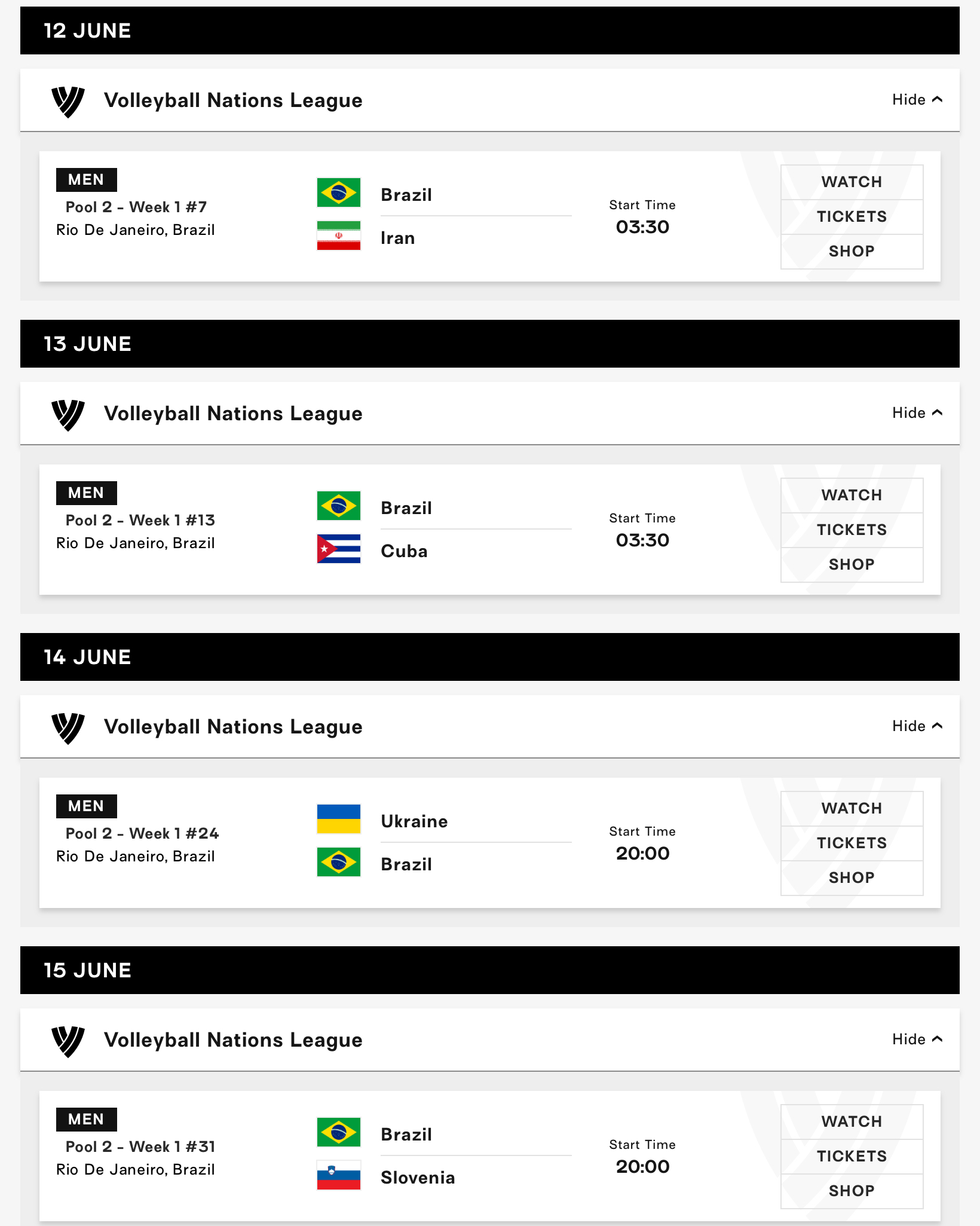Click WATCH for the Brazil vs Iran match

click(x=852, y=182)
